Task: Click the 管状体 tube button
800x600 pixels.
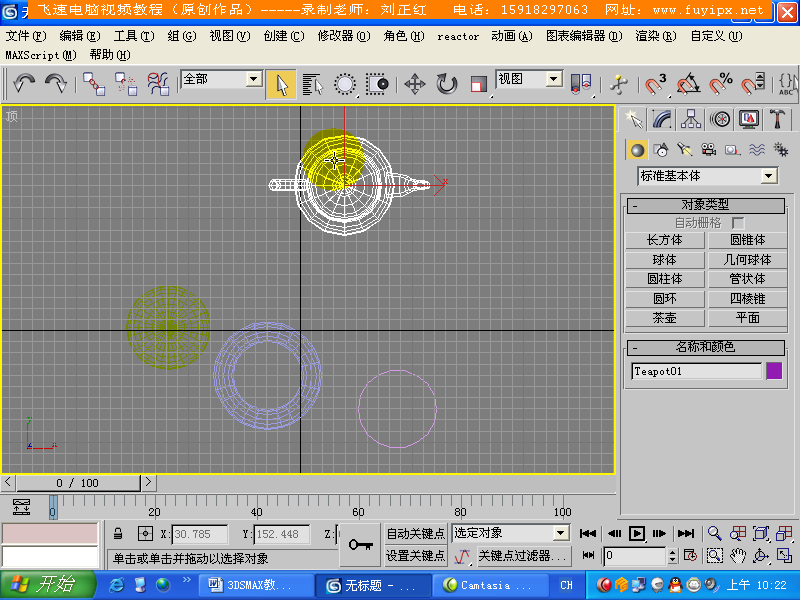Action: click(x=747, y=279)
